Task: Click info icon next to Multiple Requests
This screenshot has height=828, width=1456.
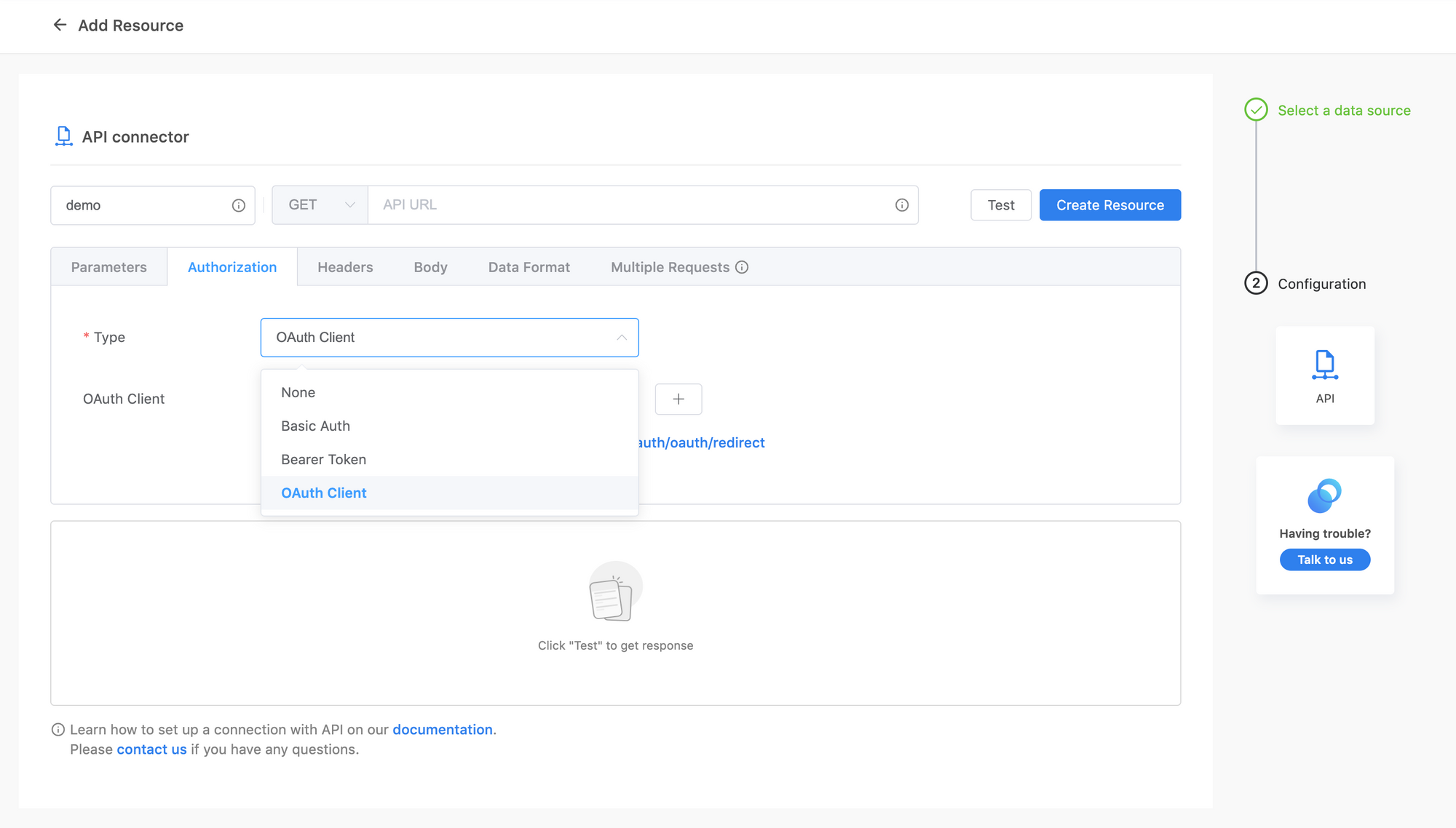Action: pyautogui.click(x=742, y=267)
